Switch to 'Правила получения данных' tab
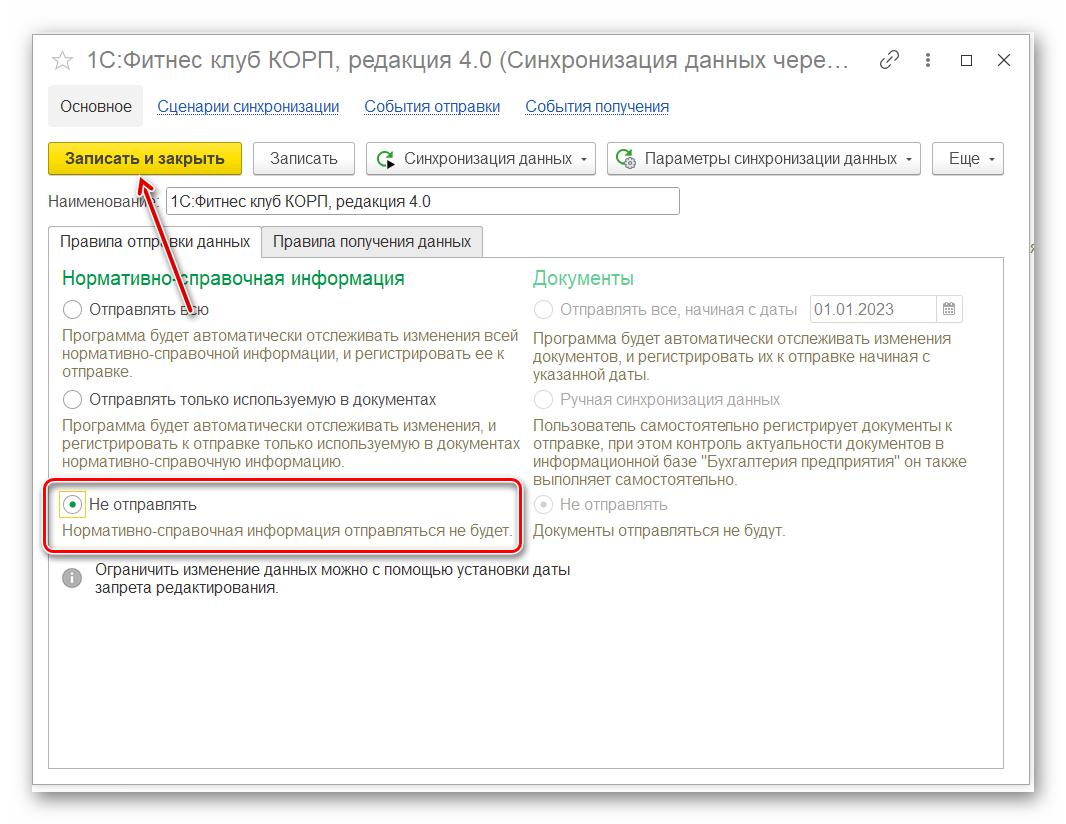This screenshot has width=1066, height=824. pyautogui.click(x=372, y=242)
